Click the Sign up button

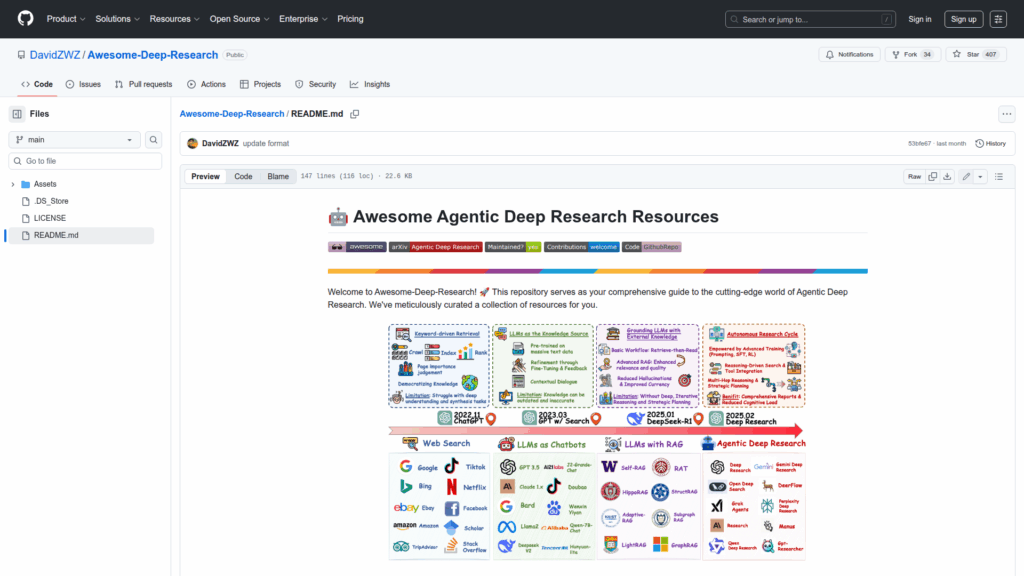[963, 19]
